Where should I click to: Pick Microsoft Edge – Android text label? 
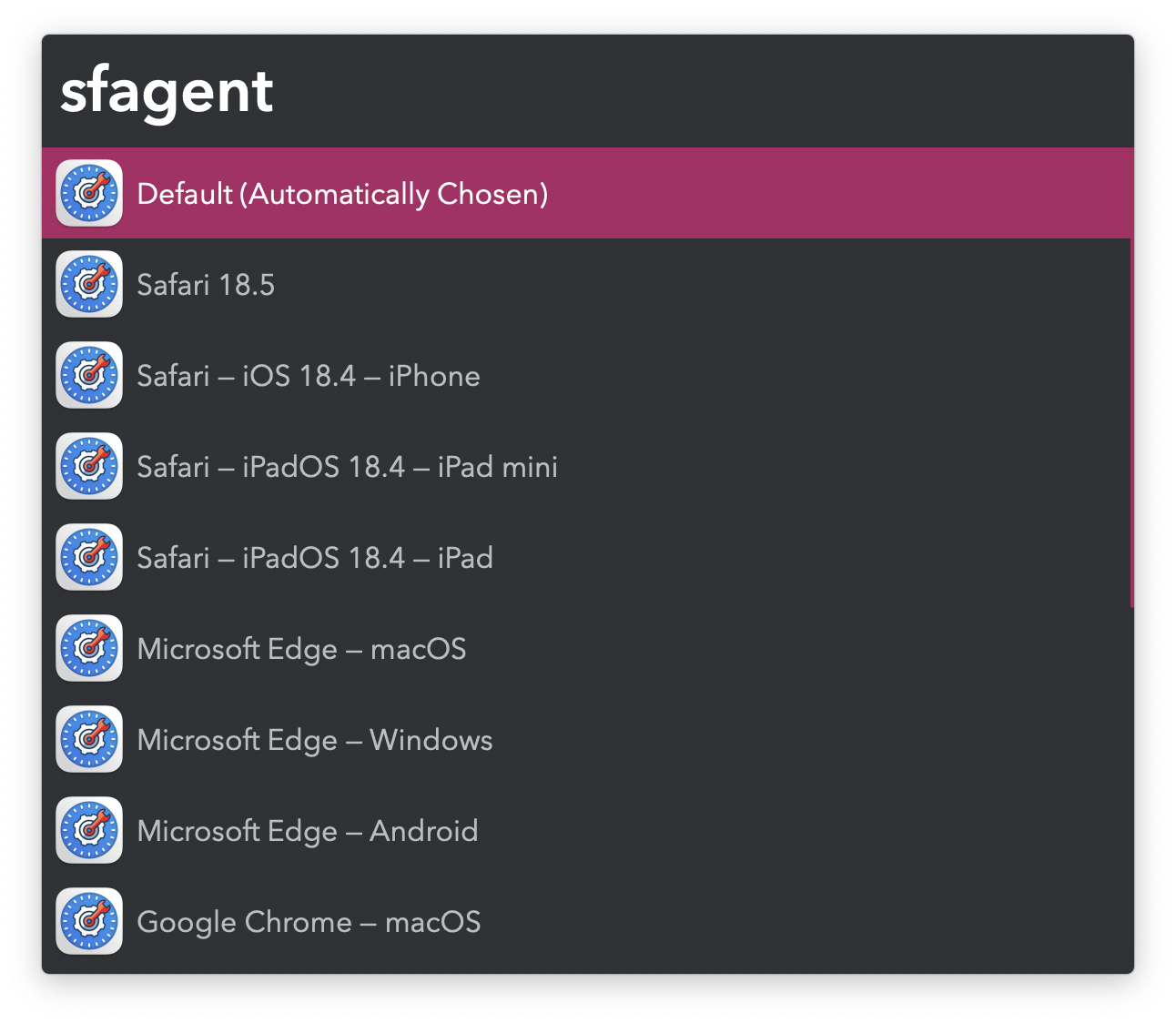pos(307,831)
